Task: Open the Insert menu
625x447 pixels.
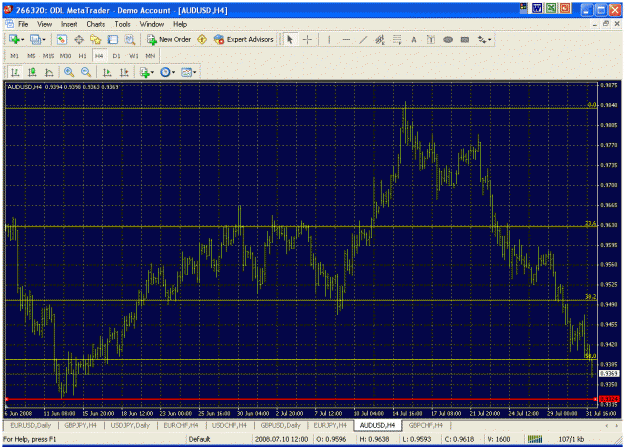Action: coord(69,24)
